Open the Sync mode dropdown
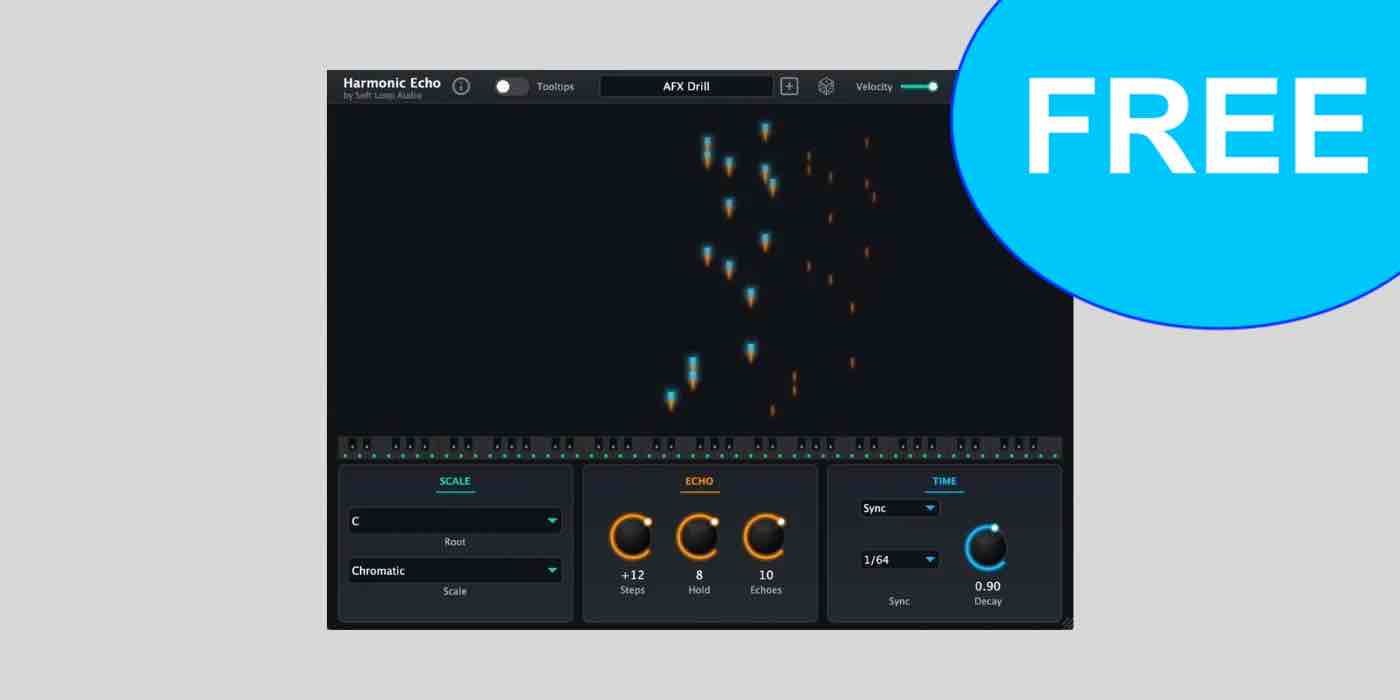Viewport: 1400px width, 700px height. tap(900, 508)
